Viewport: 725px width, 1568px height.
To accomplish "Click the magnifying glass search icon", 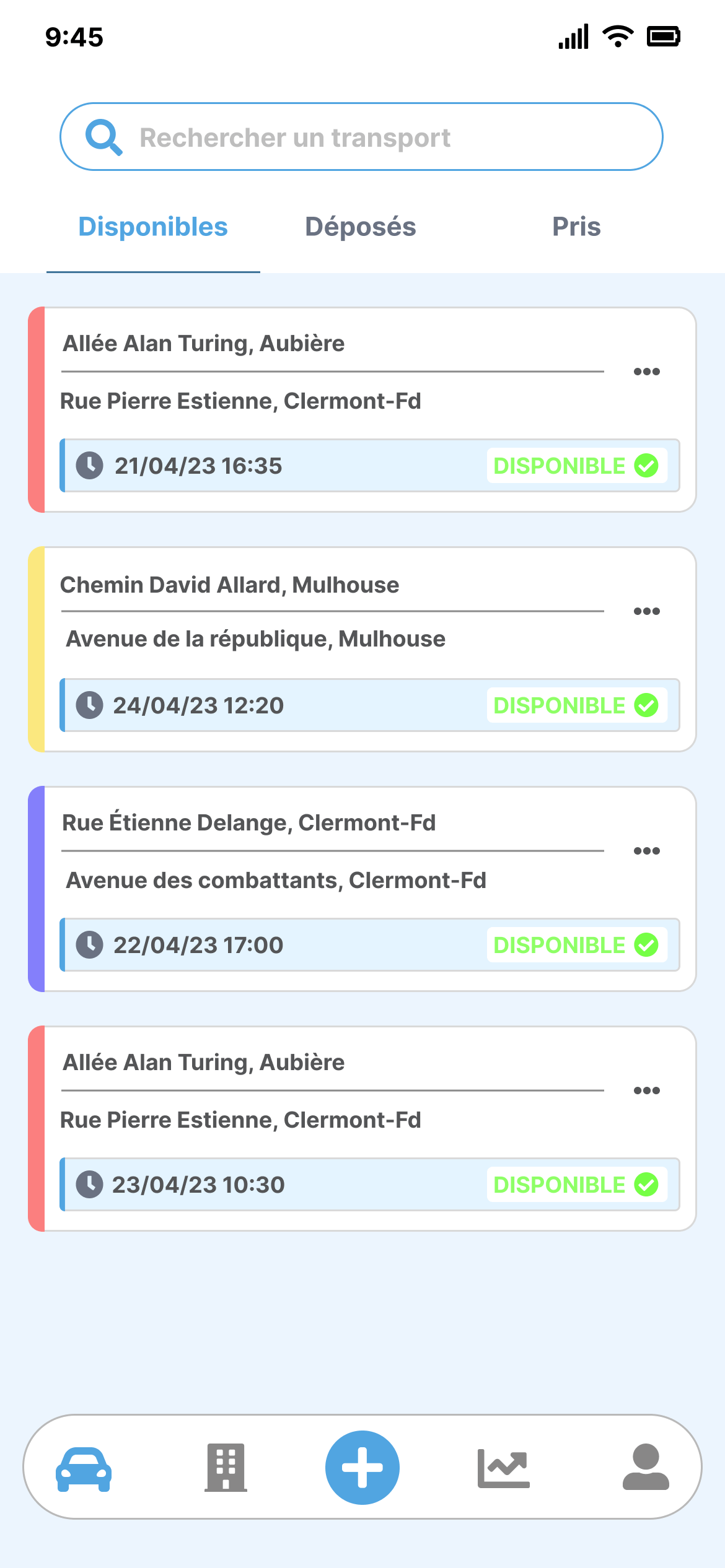I will [103, 137].
